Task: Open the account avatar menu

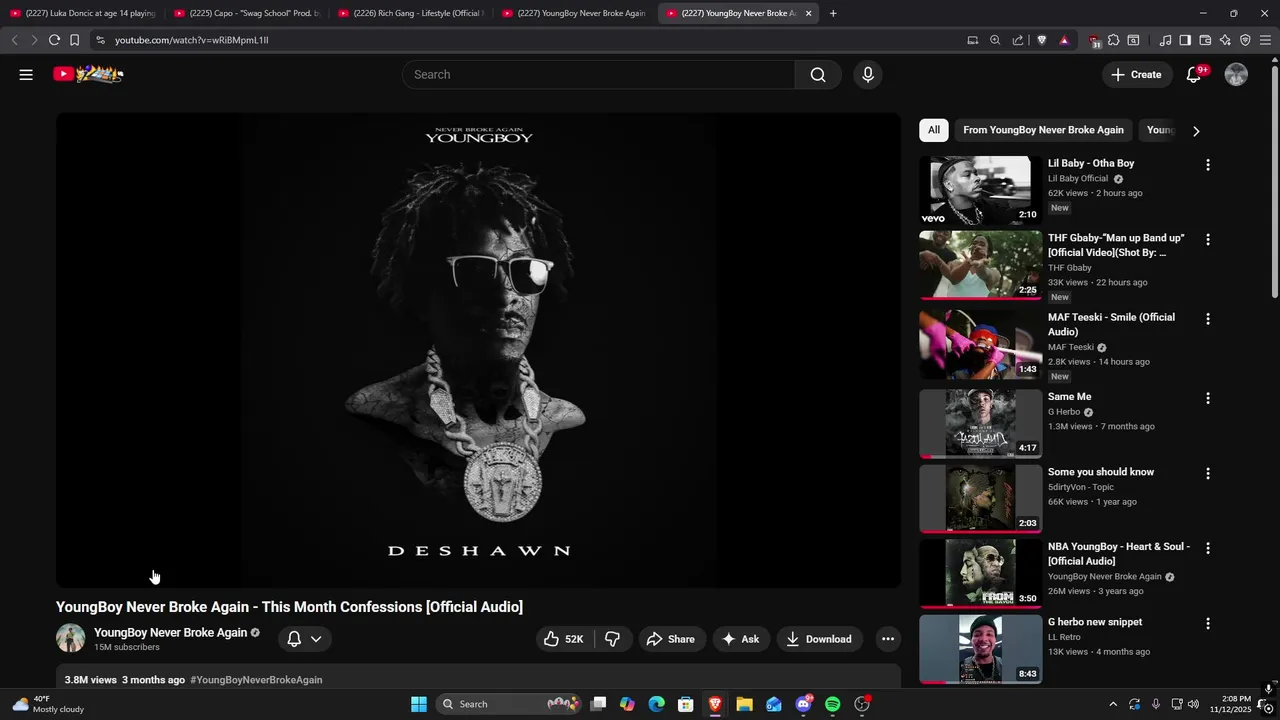Action: tap(1236, 75)
